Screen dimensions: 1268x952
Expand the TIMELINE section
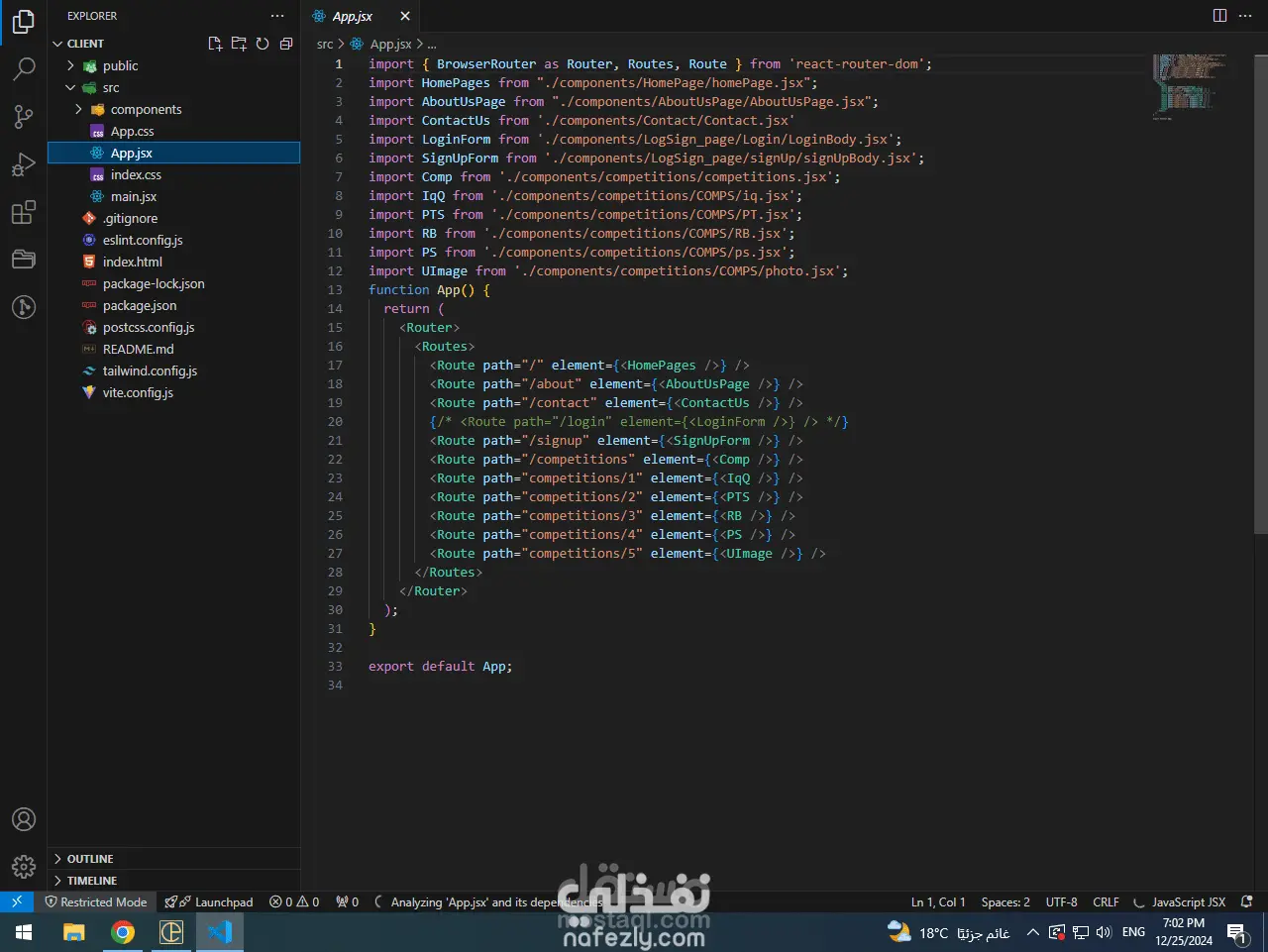pos(92,881)
